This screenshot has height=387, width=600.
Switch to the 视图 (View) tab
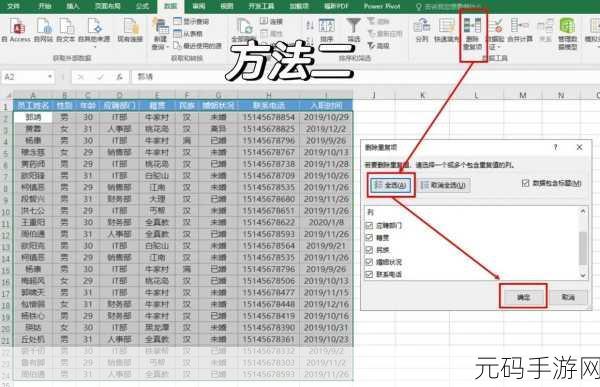(227, 6)
